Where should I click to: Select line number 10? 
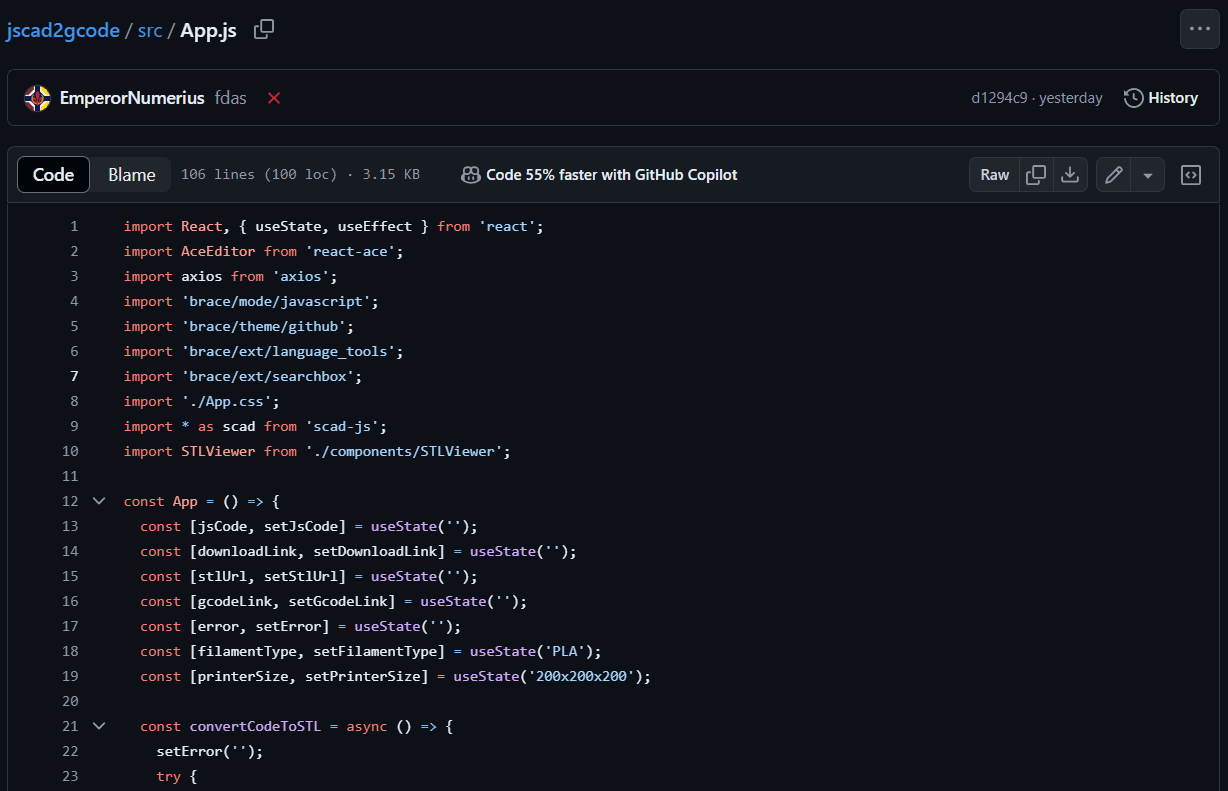(70, 451)
